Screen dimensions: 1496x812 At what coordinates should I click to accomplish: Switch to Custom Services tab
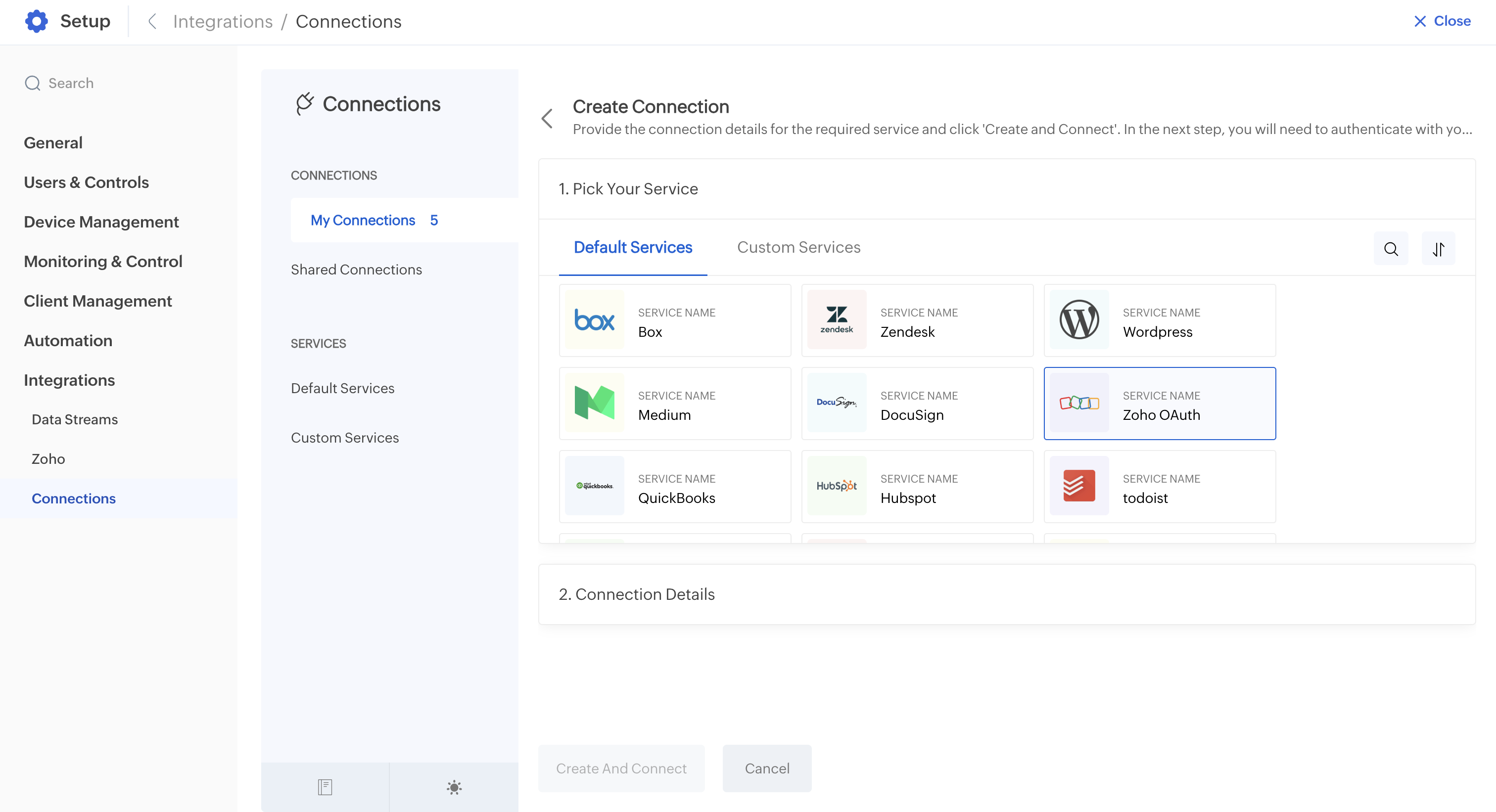(x=798, y=247)
